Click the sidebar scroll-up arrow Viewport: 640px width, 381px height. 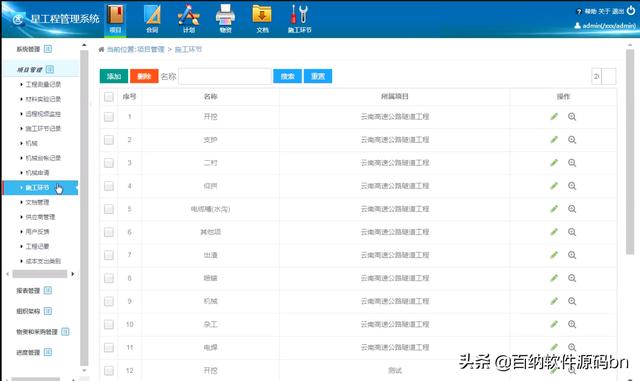point(84,45)
